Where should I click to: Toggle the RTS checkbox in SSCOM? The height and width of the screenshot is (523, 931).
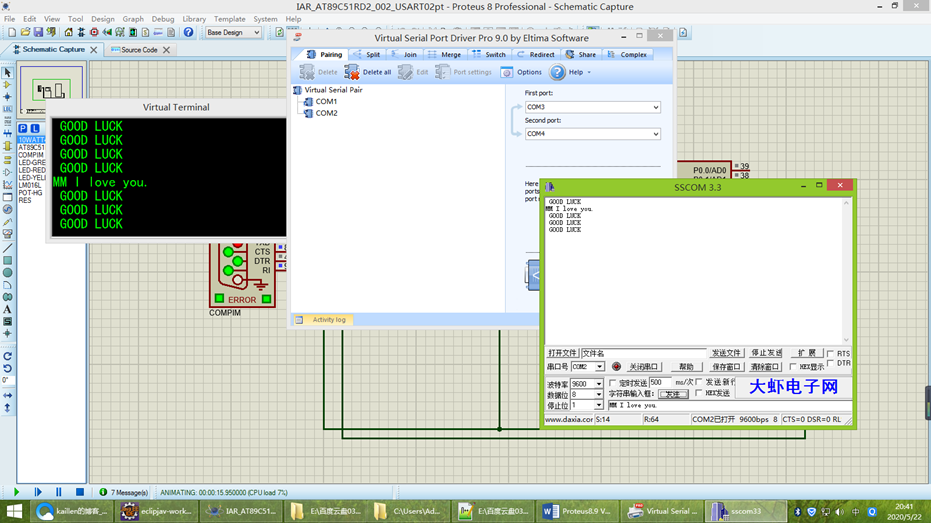830,353
